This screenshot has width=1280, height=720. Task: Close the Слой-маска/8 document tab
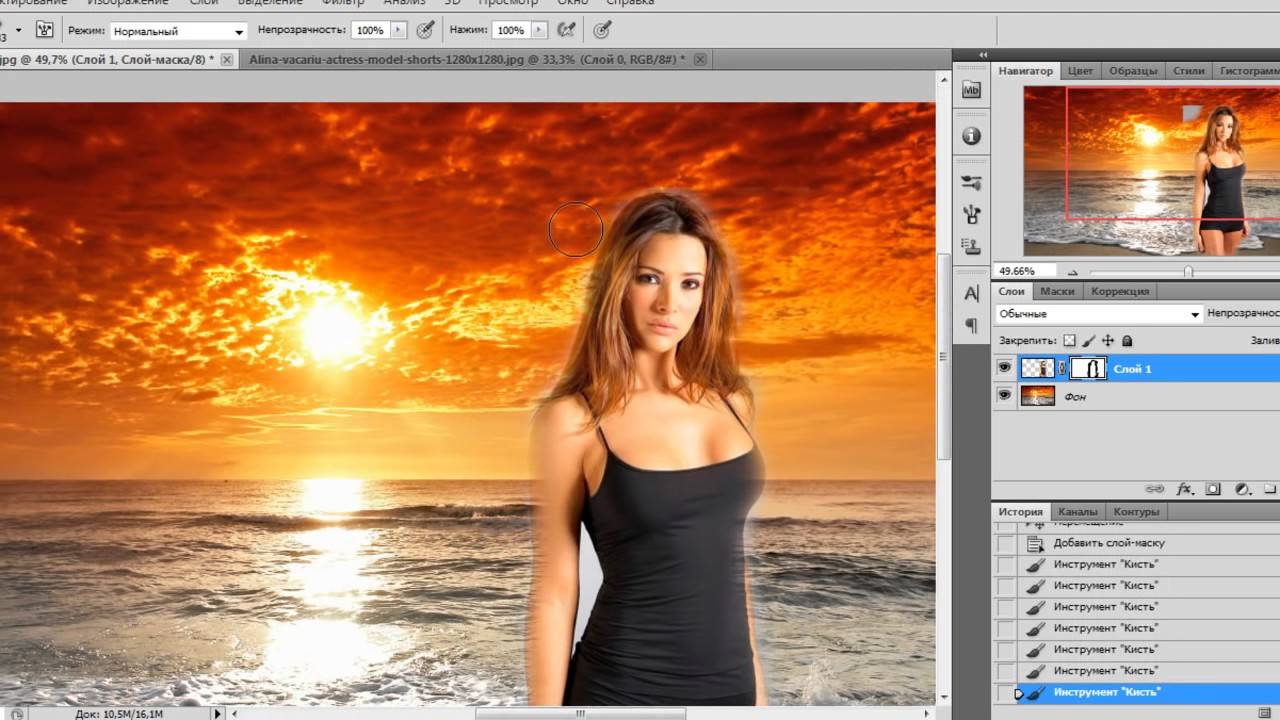(x=227, y=59)
